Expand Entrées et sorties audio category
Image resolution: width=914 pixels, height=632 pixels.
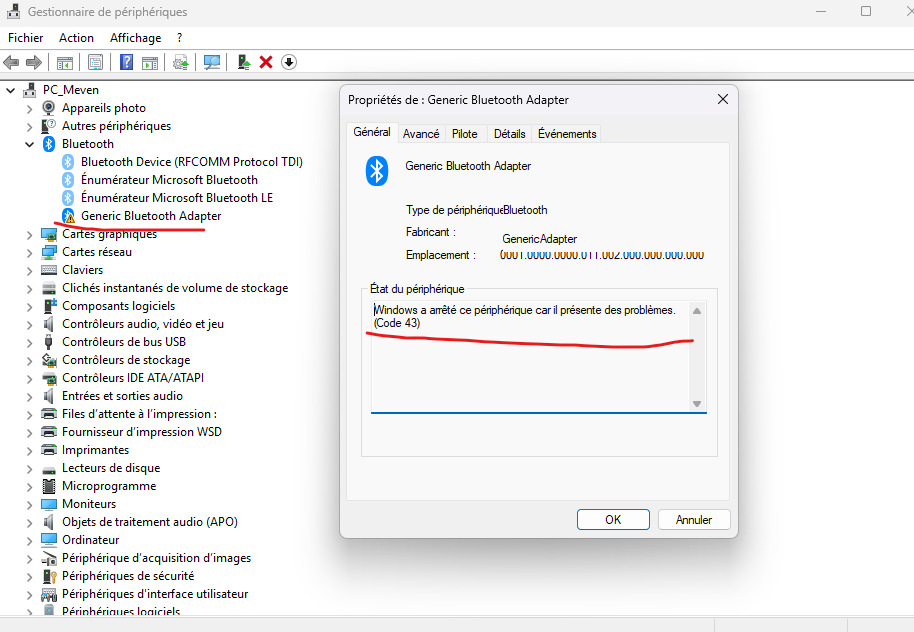[x=30, y=396]
